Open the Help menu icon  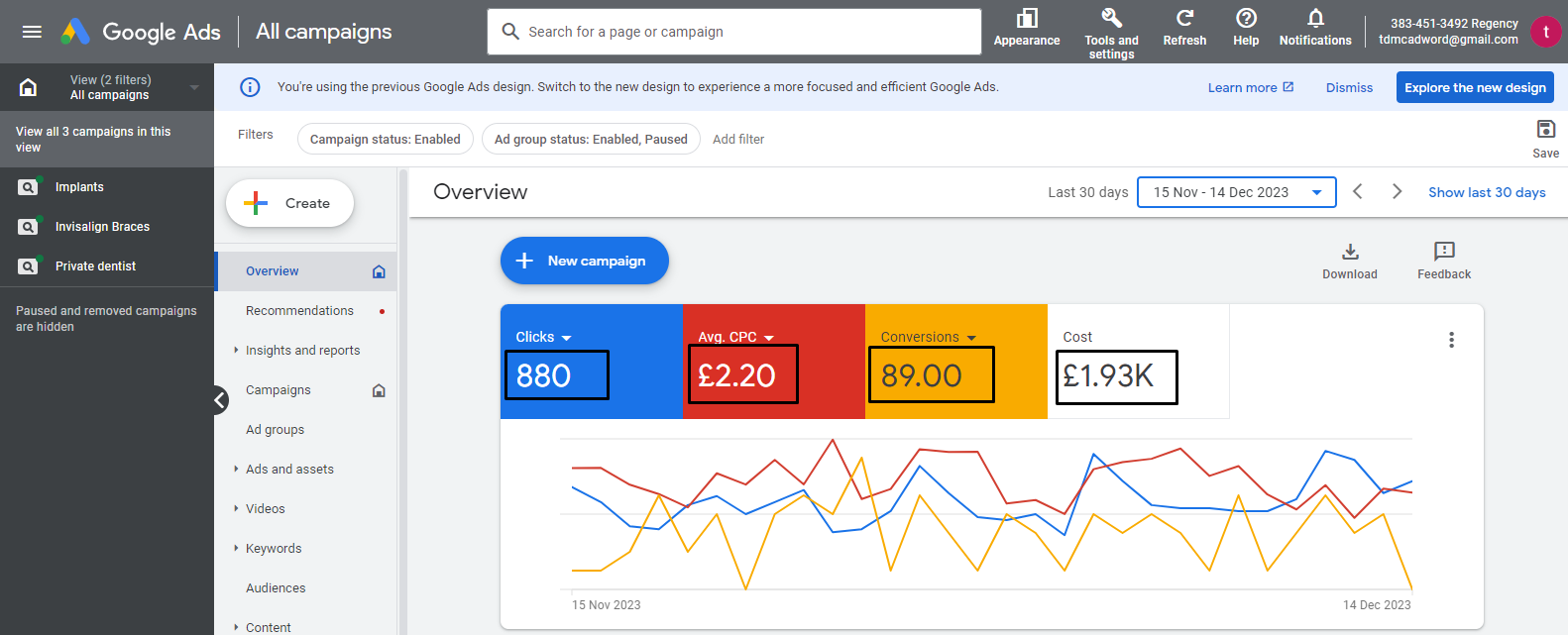(1246, 19)
